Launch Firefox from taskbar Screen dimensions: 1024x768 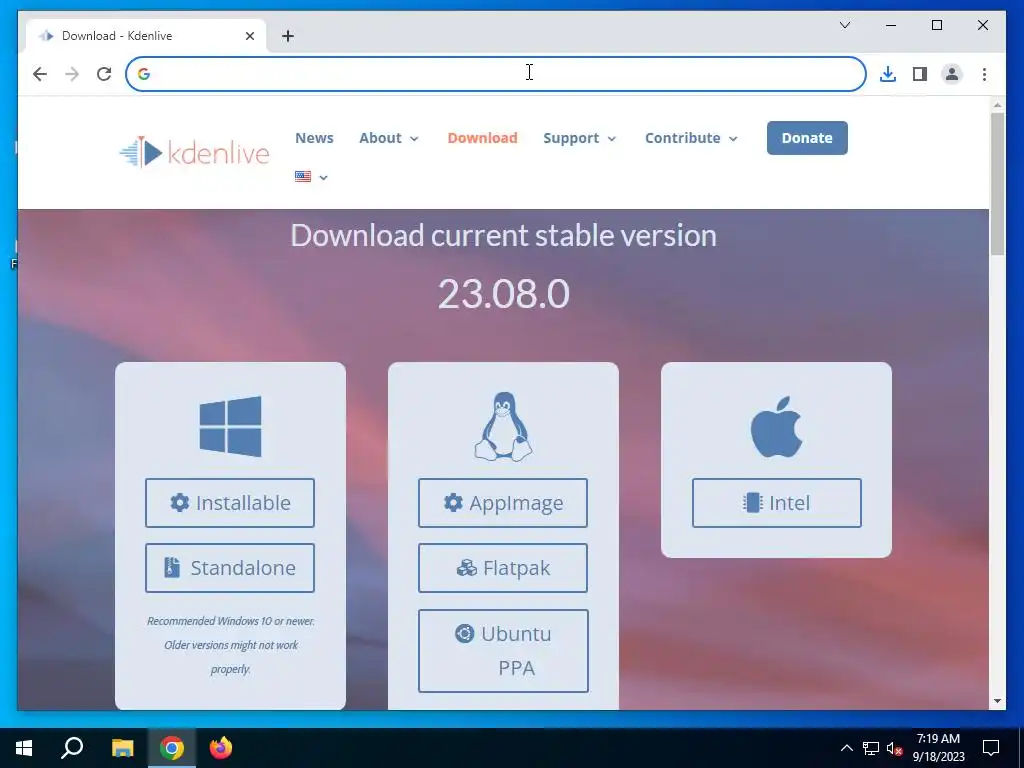click(x=221, y=748)
